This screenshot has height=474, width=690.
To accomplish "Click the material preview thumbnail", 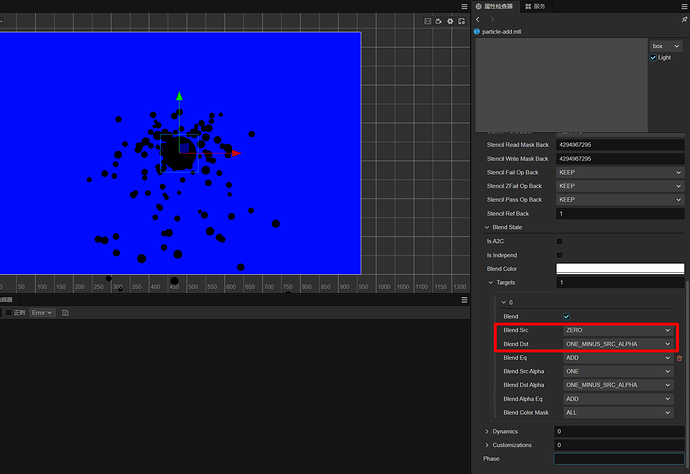I will tap(562, 85).
